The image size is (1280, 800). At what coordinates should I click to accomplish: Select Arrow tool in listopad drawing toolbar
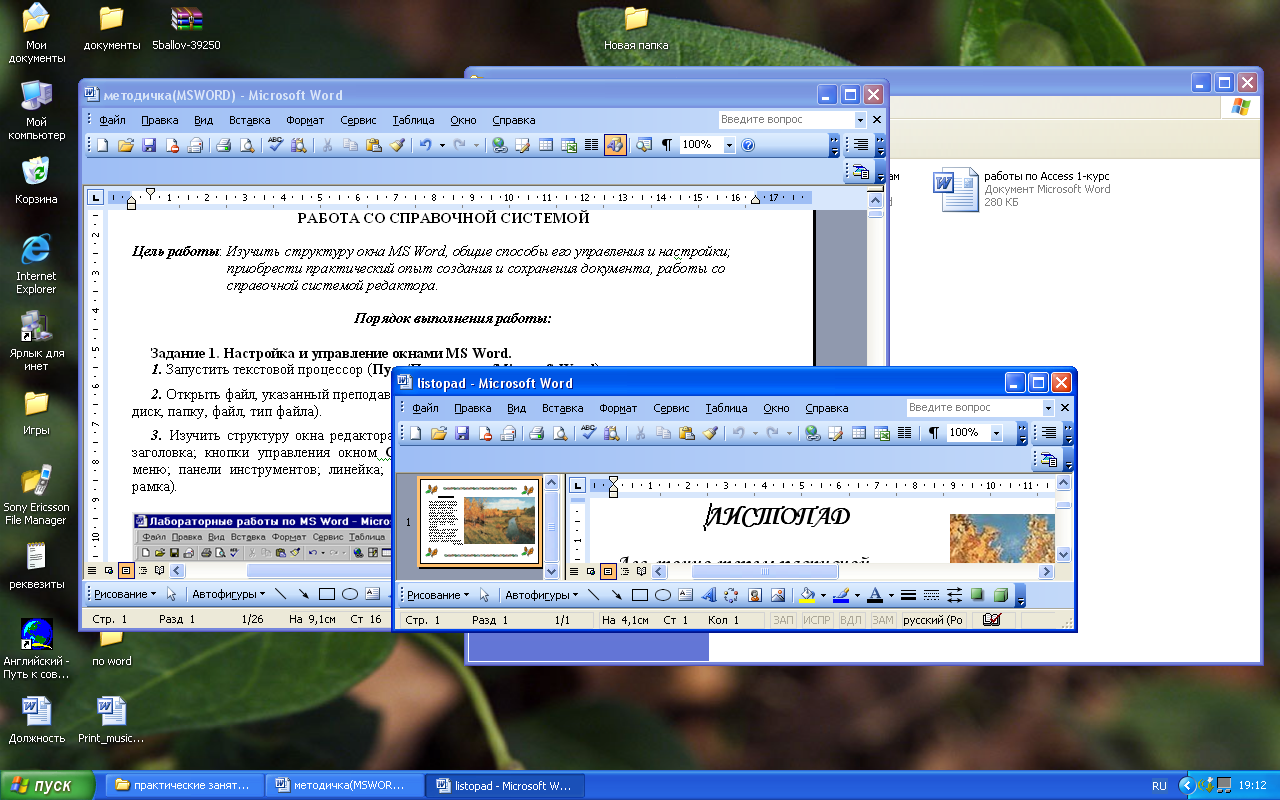click(x=617, y=595)
